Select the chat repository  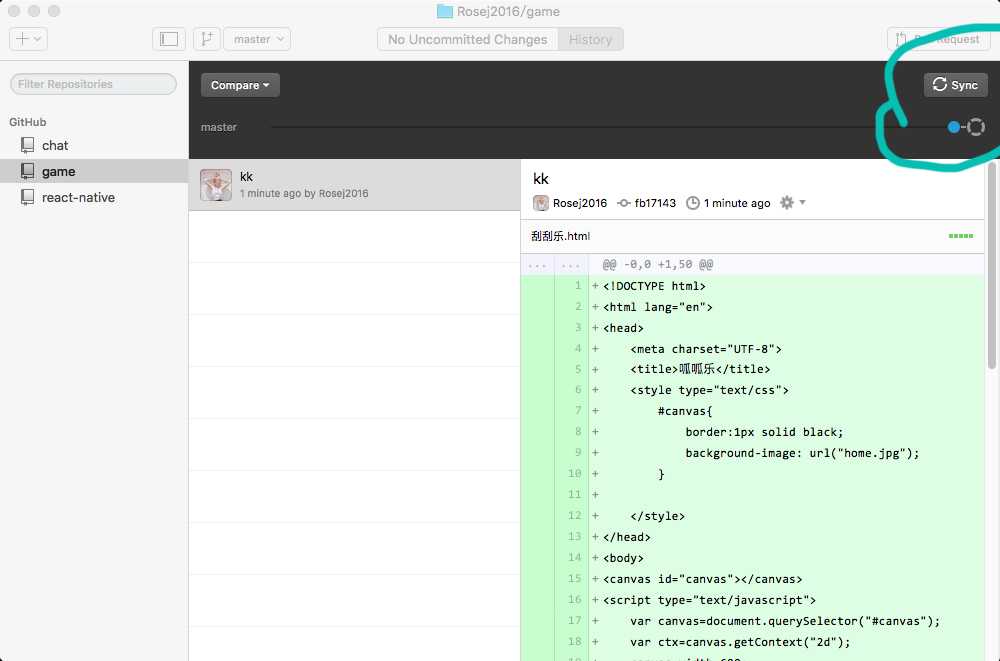pos(94,145)
